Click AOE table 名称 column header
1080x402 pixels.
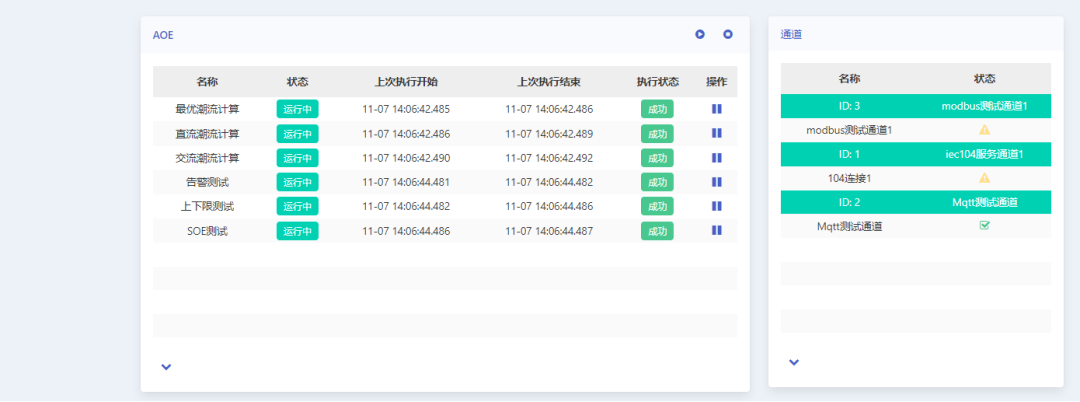click(207, 82)
